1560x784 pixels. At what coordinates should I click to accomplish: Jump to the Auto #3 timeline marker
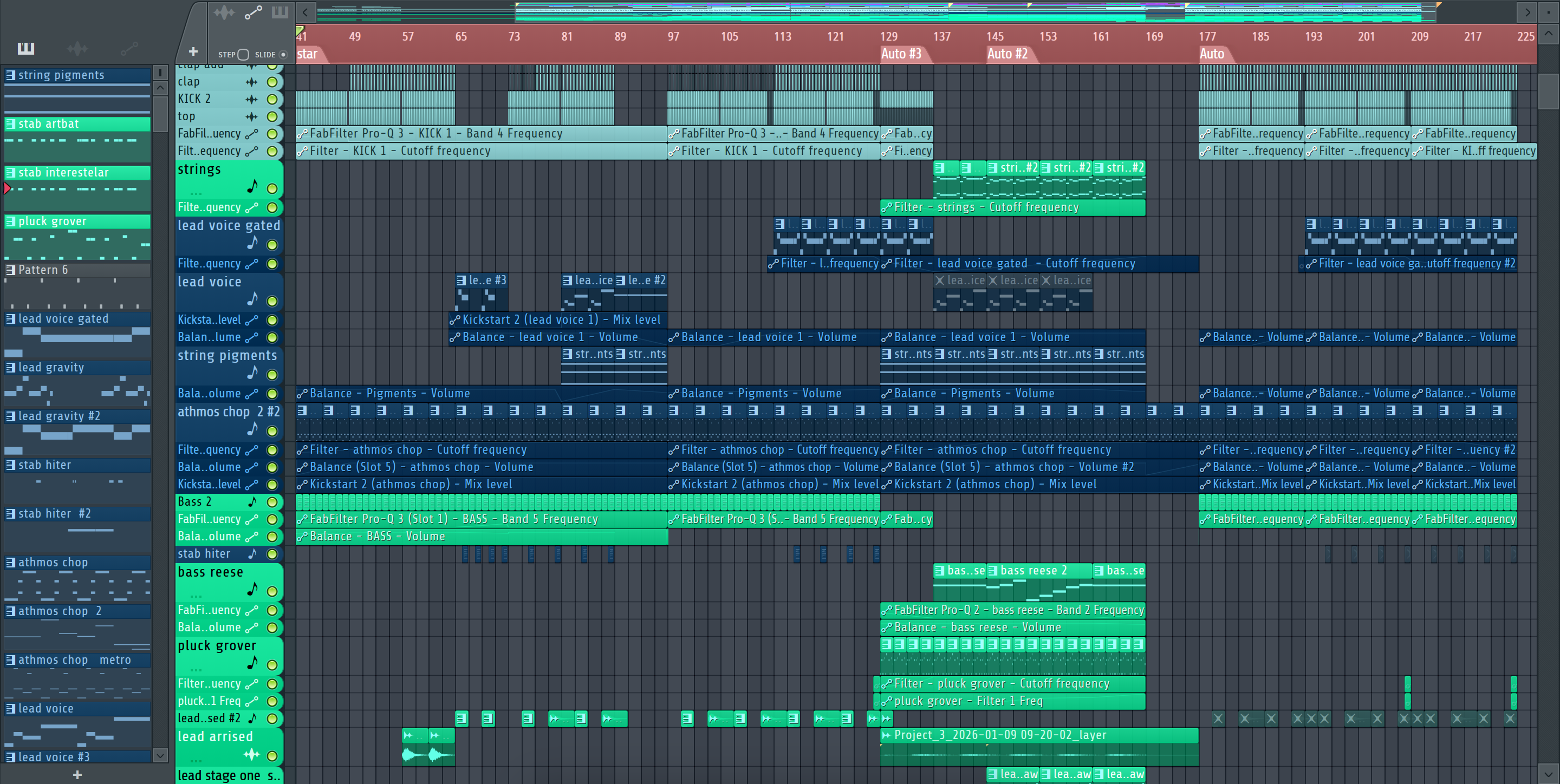coord(901,55)
